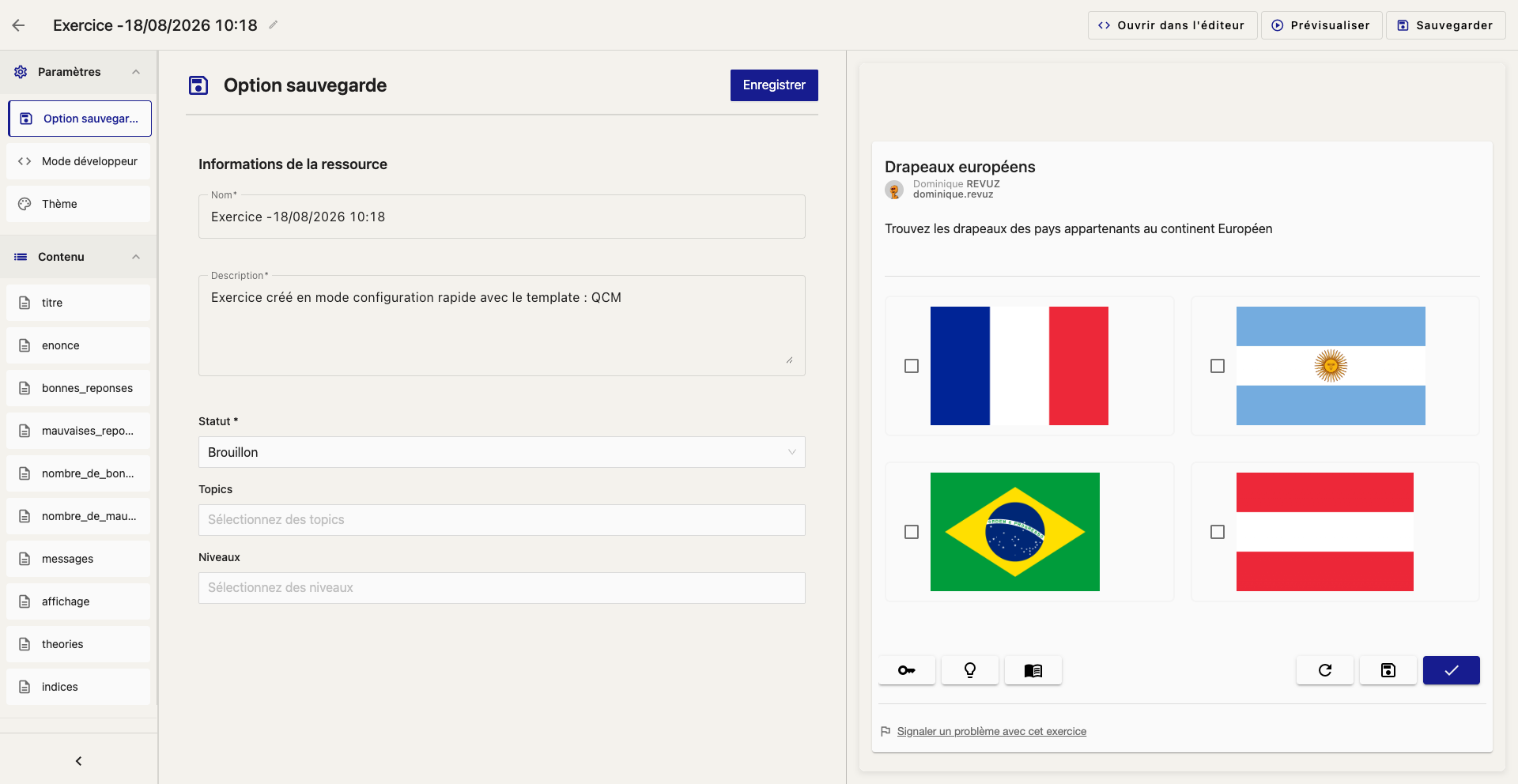
Task: Click the refresh reload icon button
Action: (x=1325, y=670)
